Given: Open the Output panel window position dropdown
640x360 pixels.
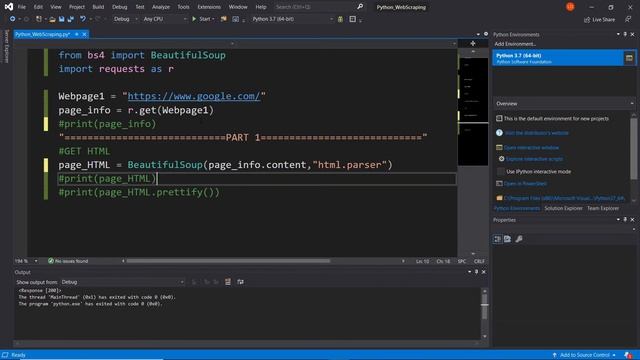Looking at the screenshot, I should 469,272.
